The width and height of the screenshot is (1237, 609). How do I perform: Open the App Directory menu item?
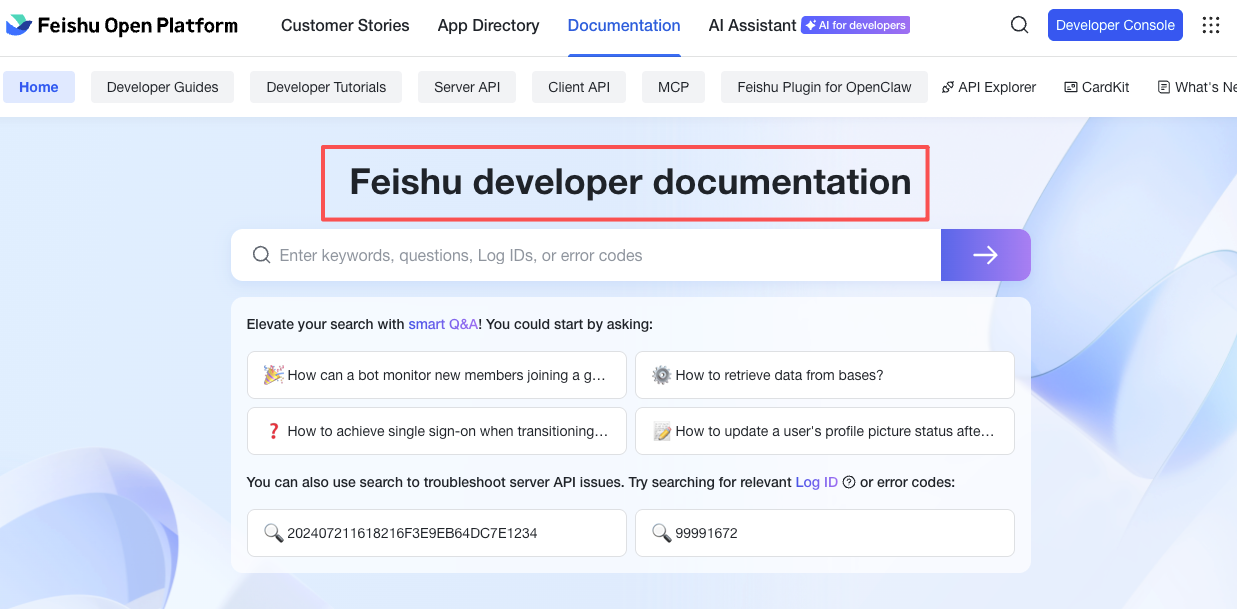coord(488,25)
